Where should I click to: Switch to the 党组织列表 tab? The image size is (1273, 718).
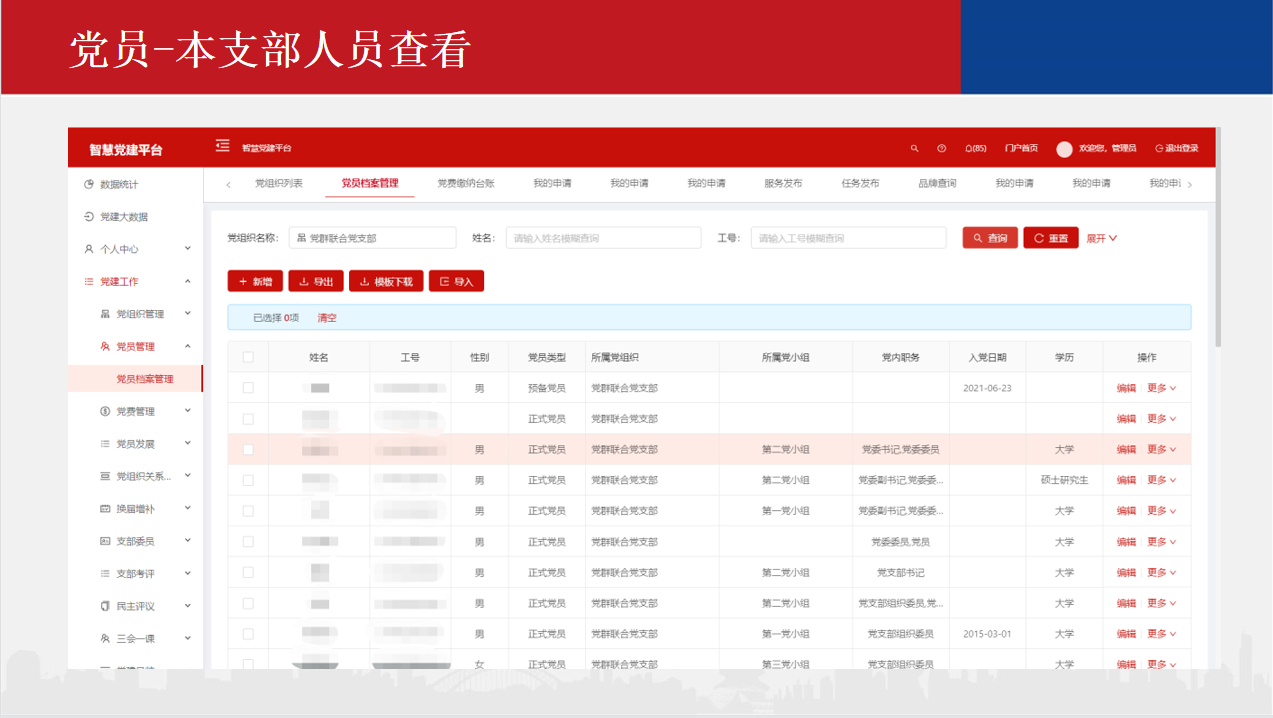(x=279, y=184)
